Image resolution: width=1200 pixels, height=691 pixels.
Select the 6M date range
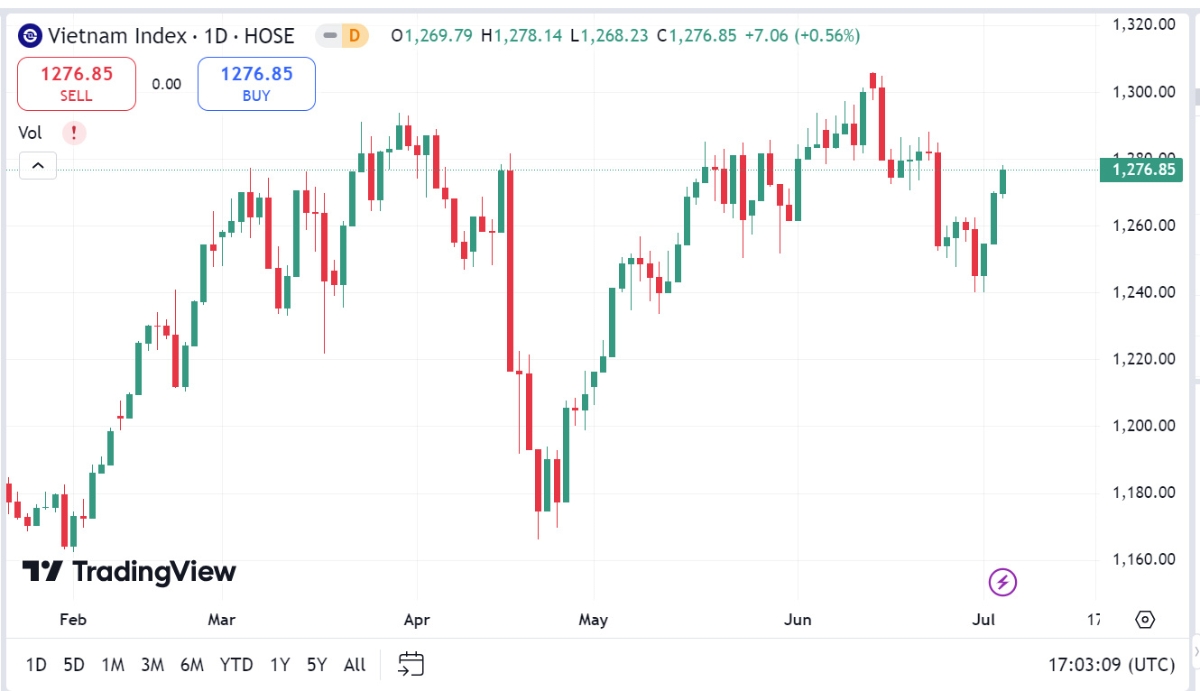point(192,664)
